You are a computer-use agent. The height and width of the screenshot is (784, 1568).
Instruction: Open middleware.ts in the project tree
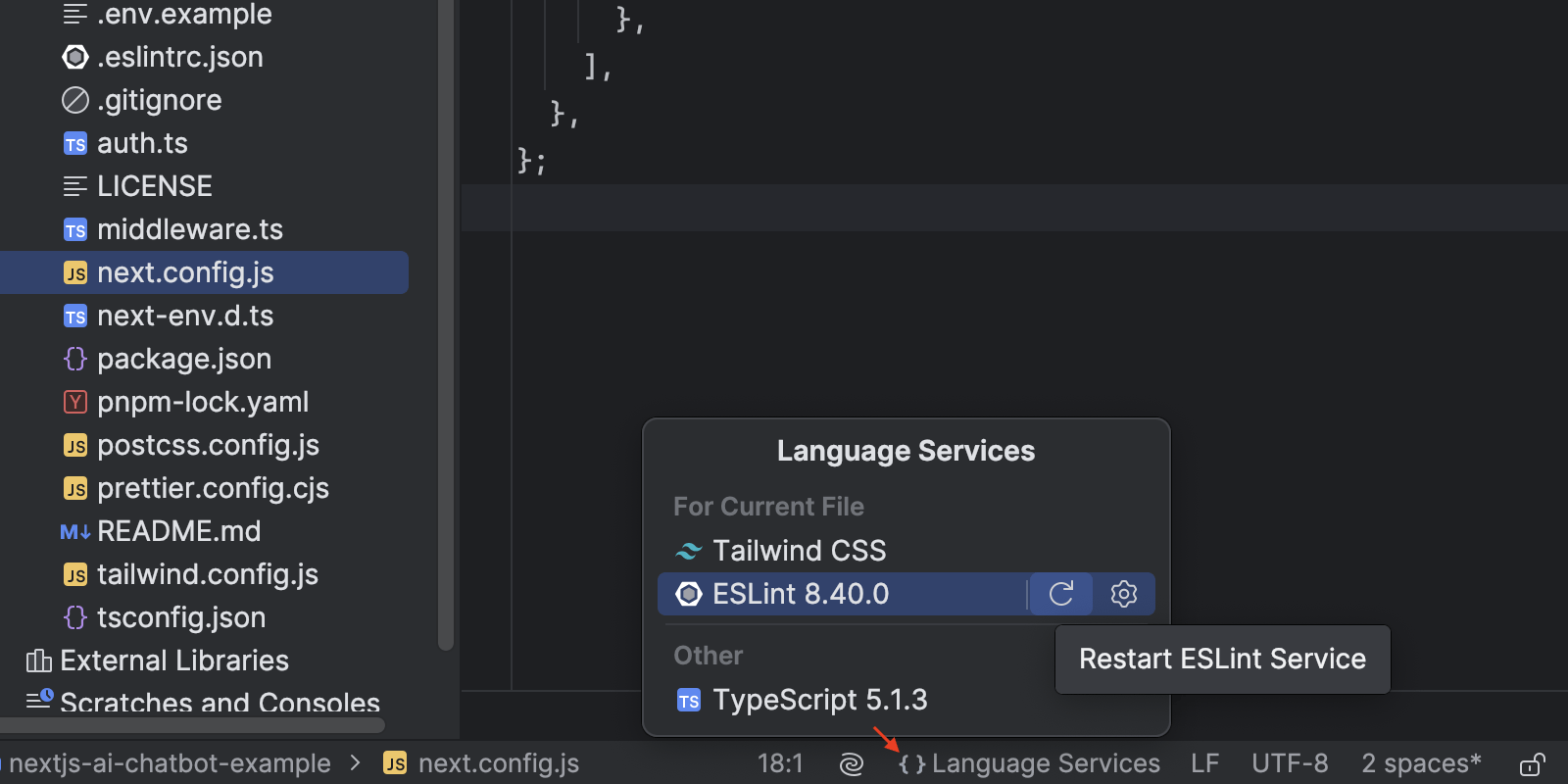[189, 229]
